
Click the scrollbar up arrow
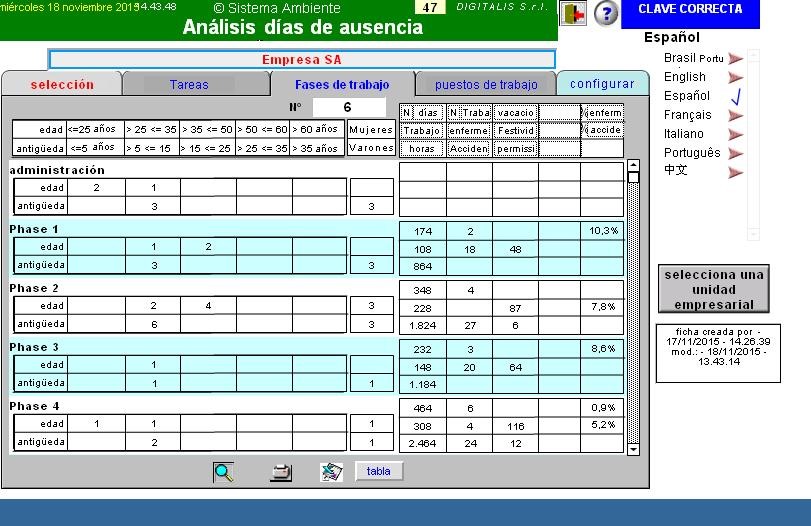pos(633,166)
